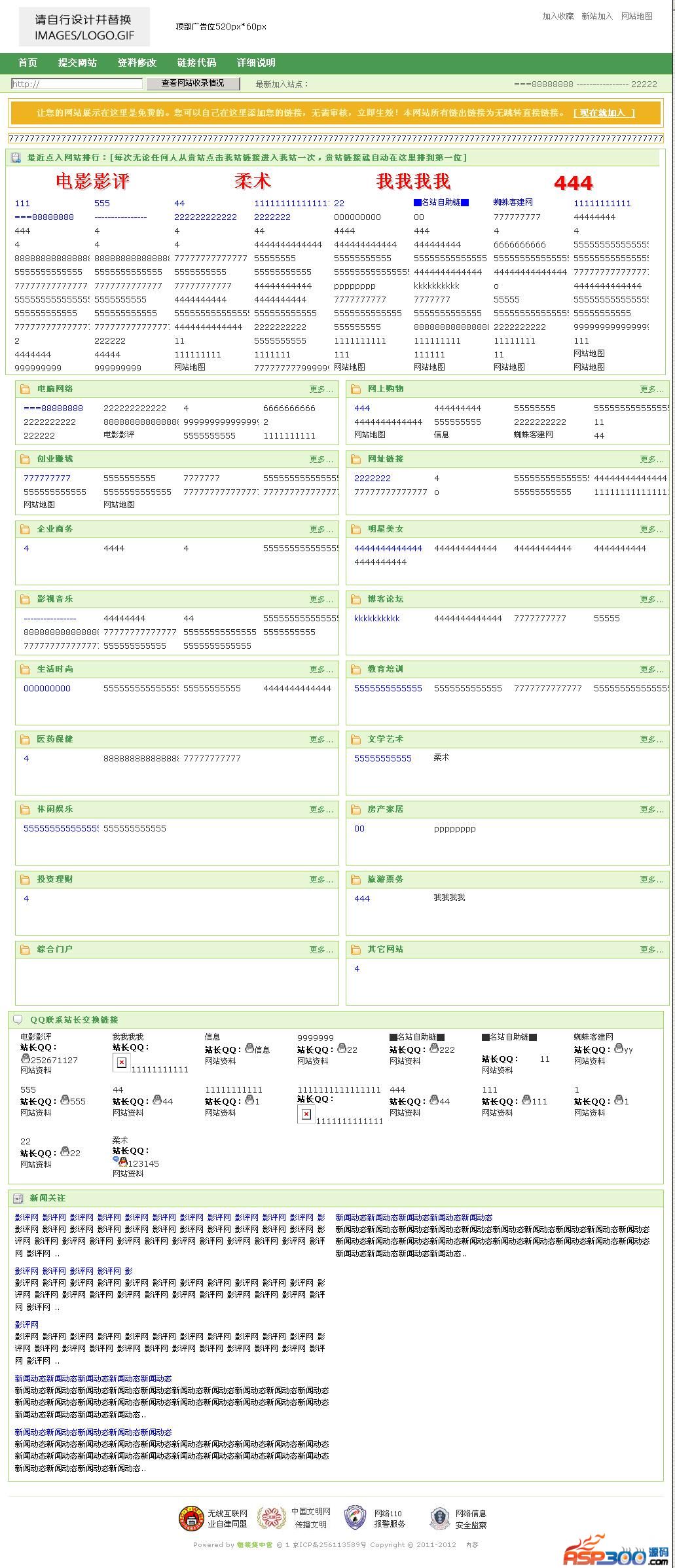Viewport: 675px width, 1568px height.
Task: Click the 无线互联网业自律同盟 badge icon
Action: point(191,1519)
